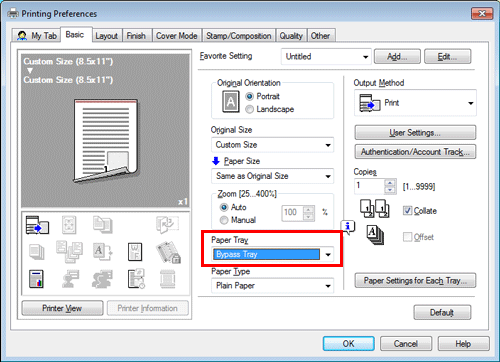Click the greyed group account track icon
This screenshot has width=500, height=362.
[x=102, y=279]
